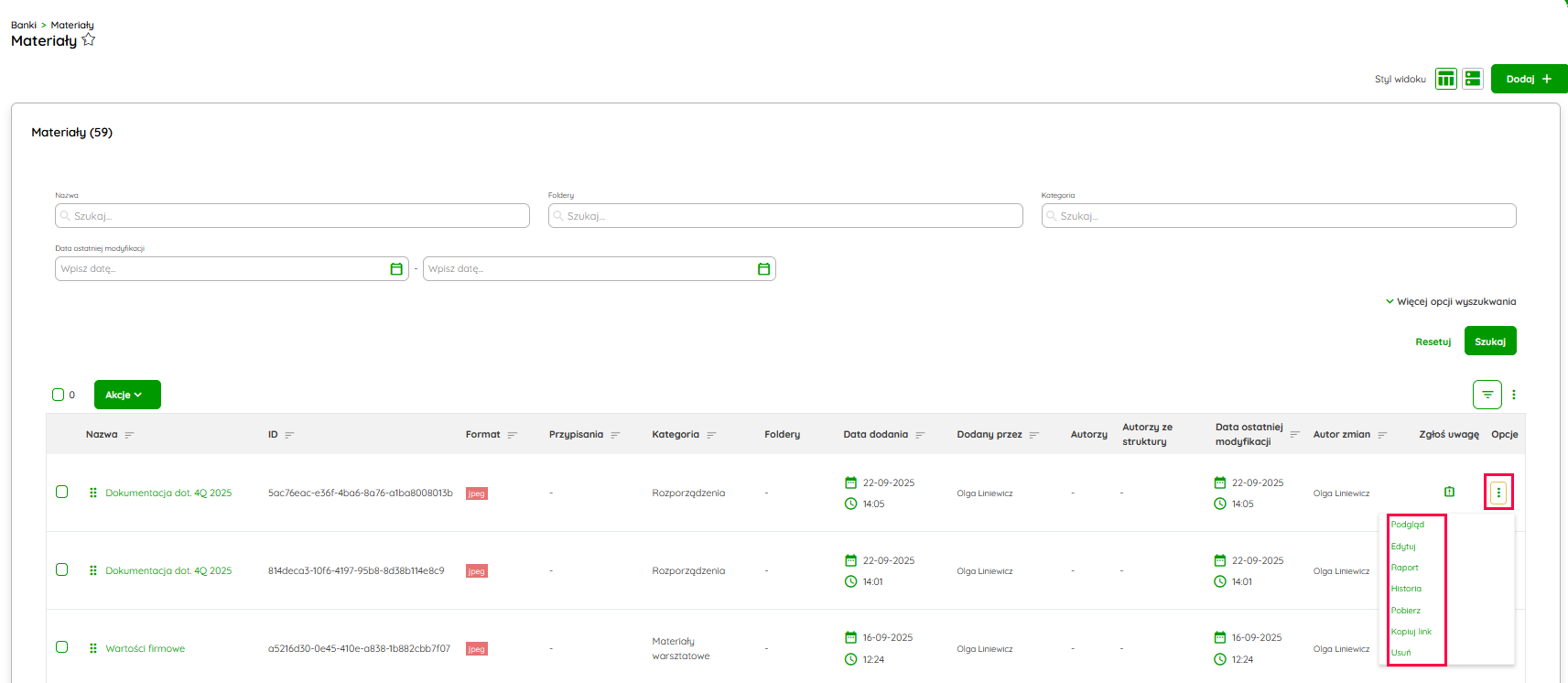This screenshot has width=1568, height=683.
Task: Report a remark for first Dokumentacja row
Action: pyautogui.click(x=1449, y=493)
